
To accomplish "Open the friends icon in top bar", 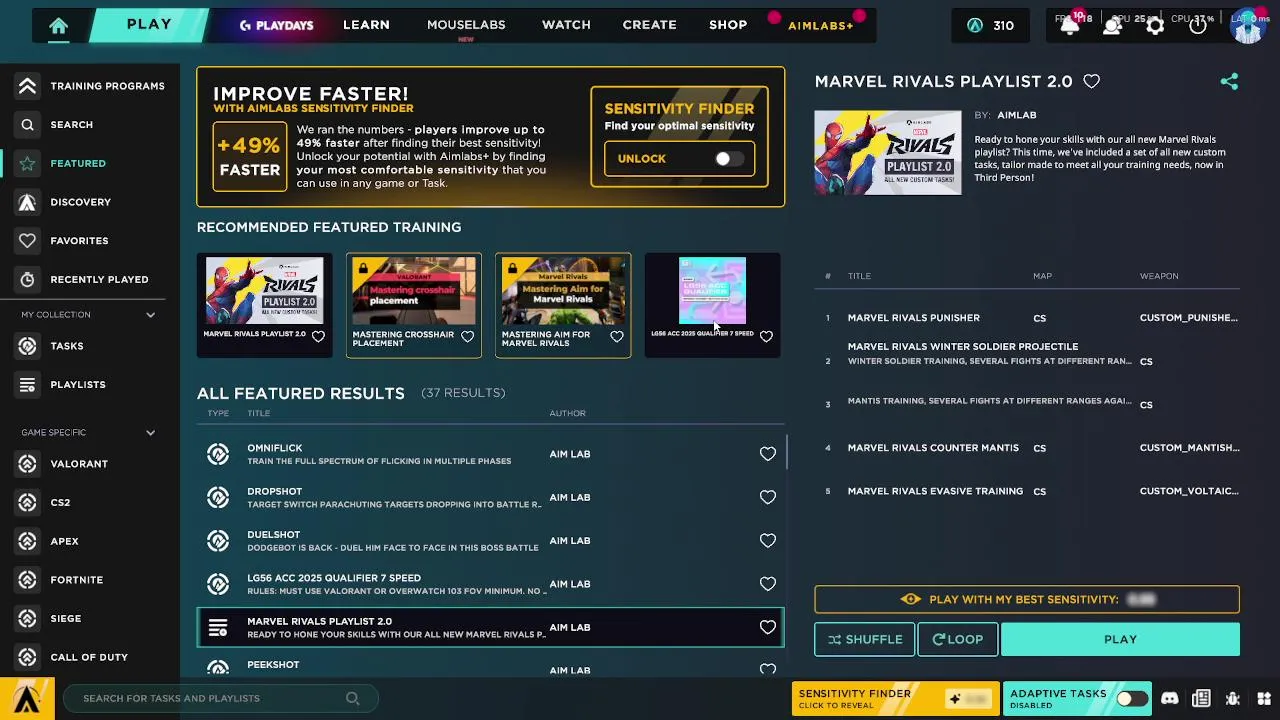I will click(1112, 26).
